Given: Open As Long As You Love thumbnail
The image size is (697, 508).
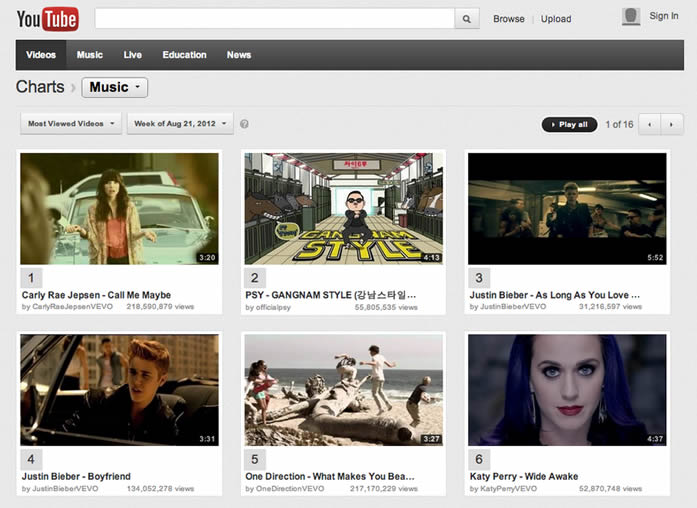Looking at the screenshot, I should click(x=567, y=208).
